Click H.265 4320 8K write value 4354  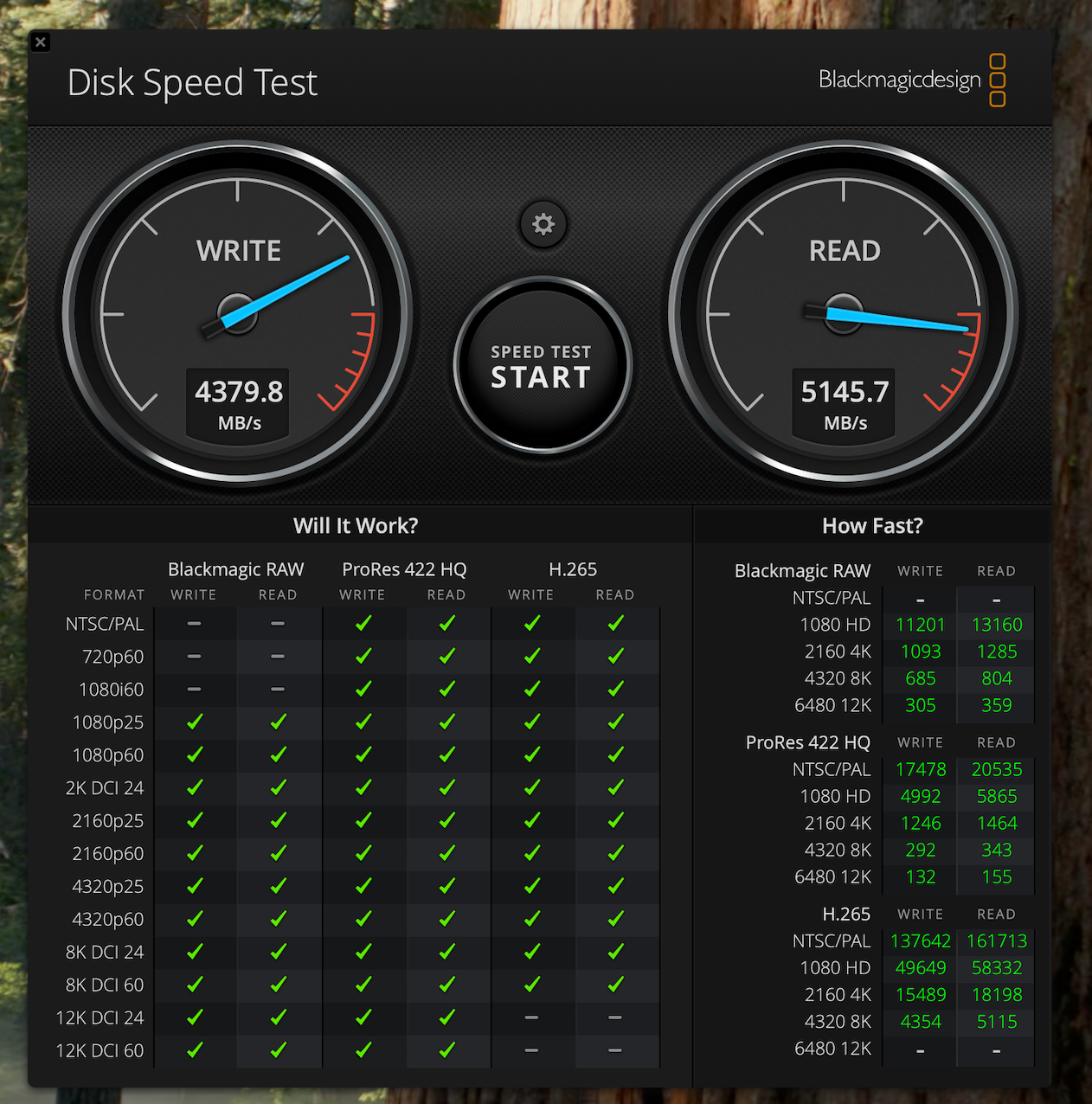(x=921, y=1021)
